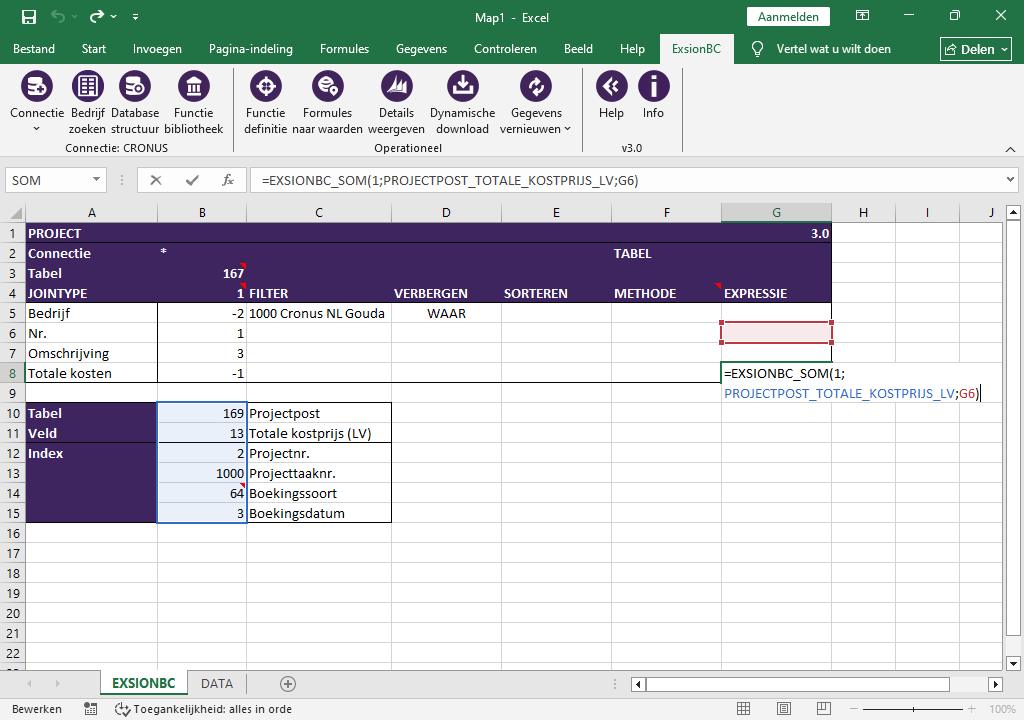Screen dimensions: 1024x720
Task: Select the Totale kostprijs (LV) cell
Action: coord(319,434)
